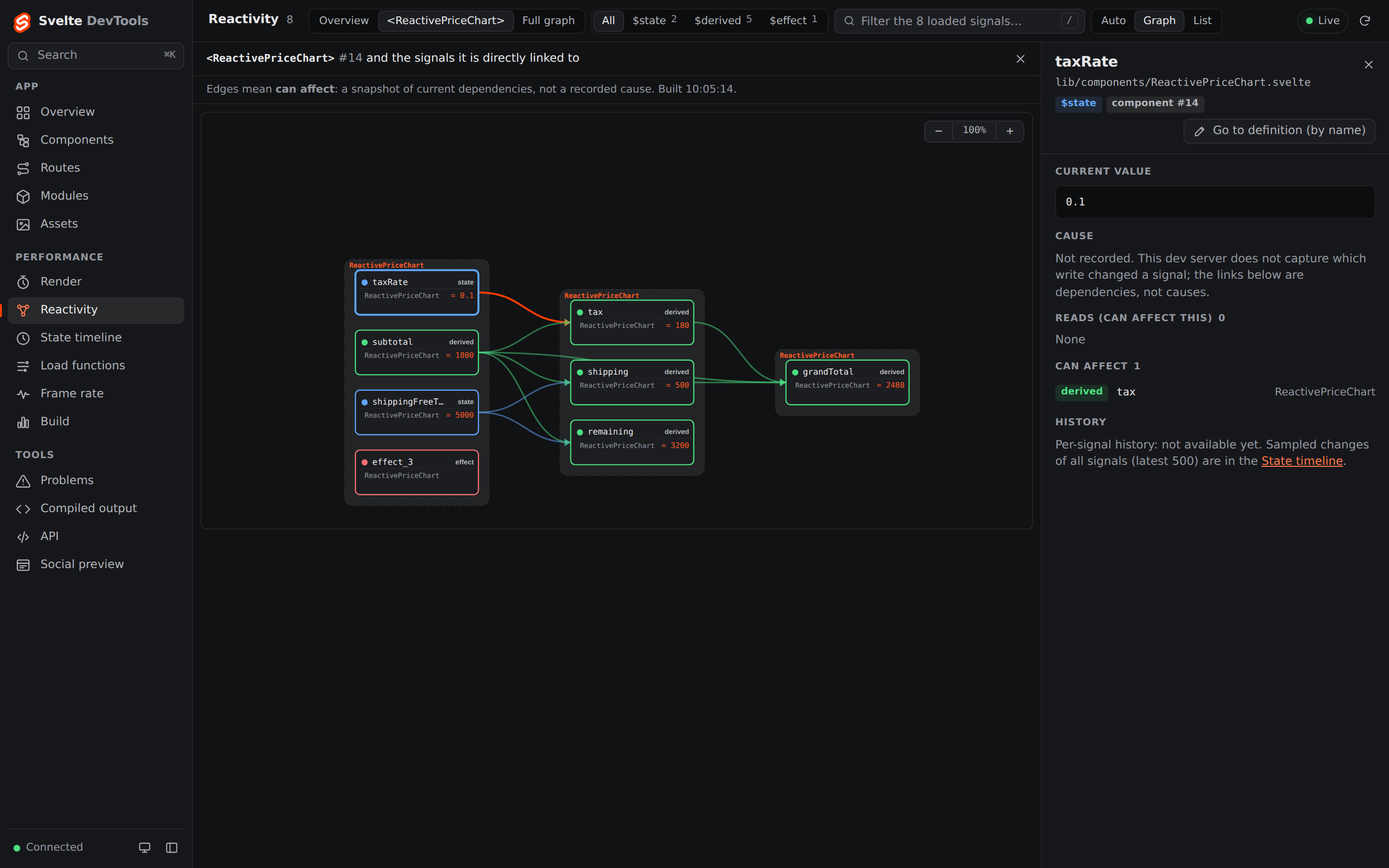Open the Build performance view
The image size is (1389, 868).
click(96, 421)
